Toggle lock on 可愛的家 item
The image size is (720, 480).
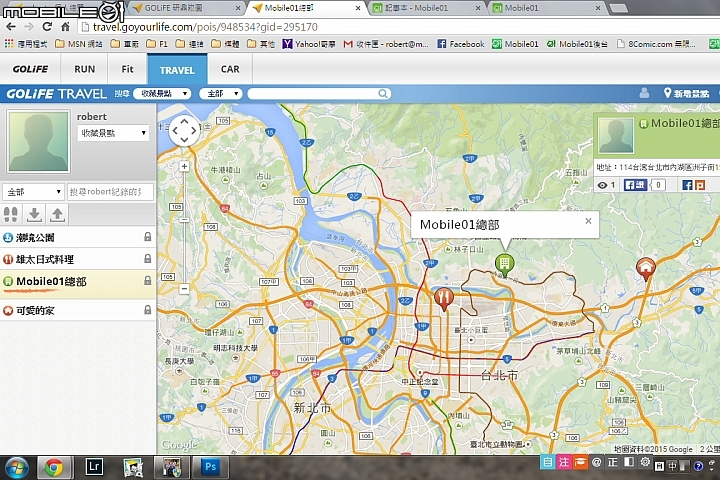pyautogui.click(x=147, y=310)
